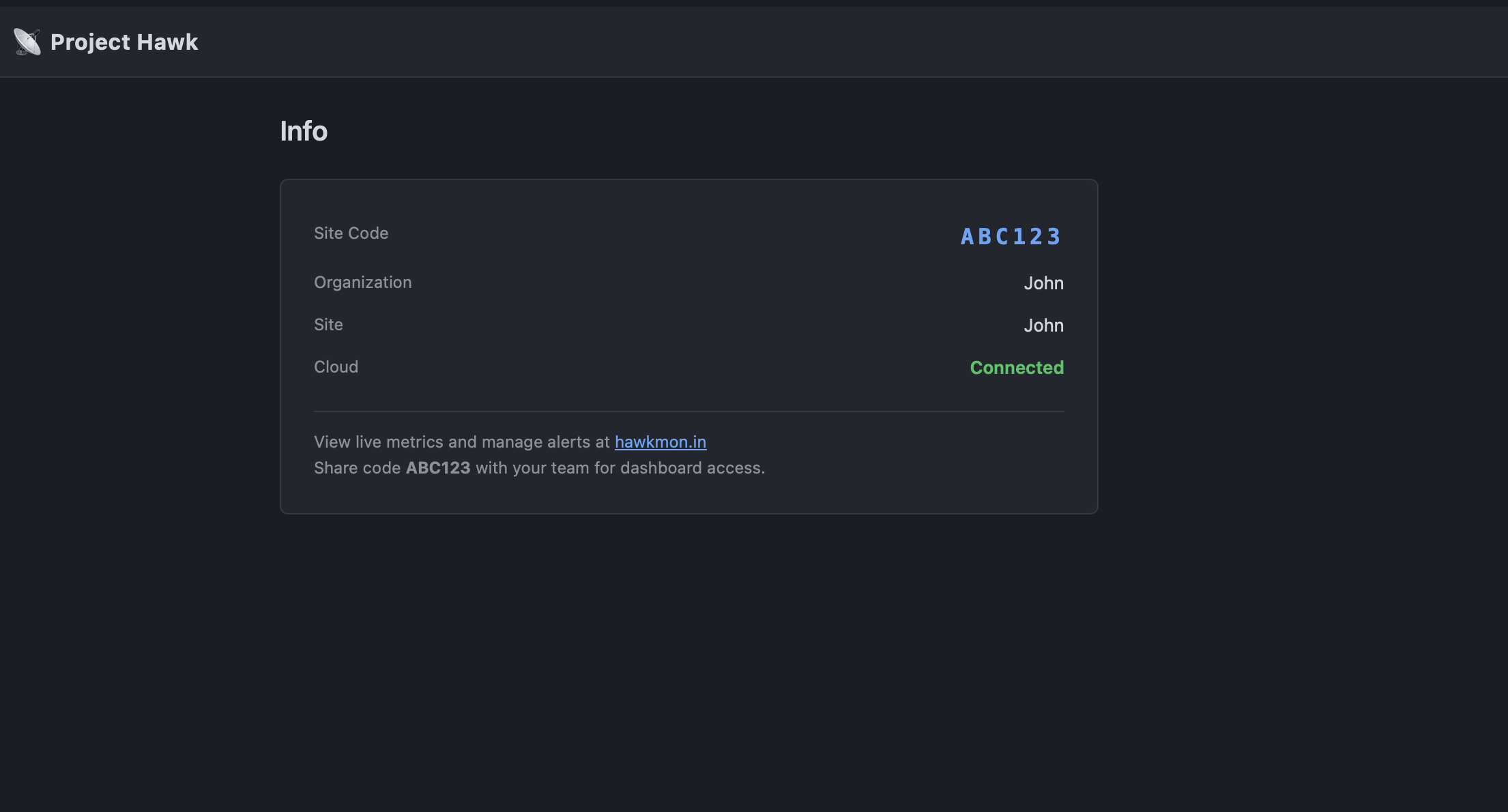Click the Organization value John
This screenshot has width=1508, height=812.
[x=1043, y=283]
